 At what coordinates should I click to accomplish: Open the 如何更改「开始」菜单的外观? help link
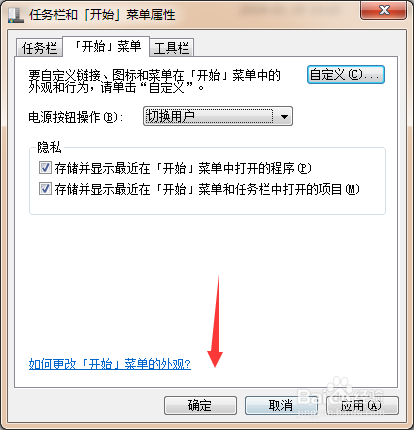110,364
